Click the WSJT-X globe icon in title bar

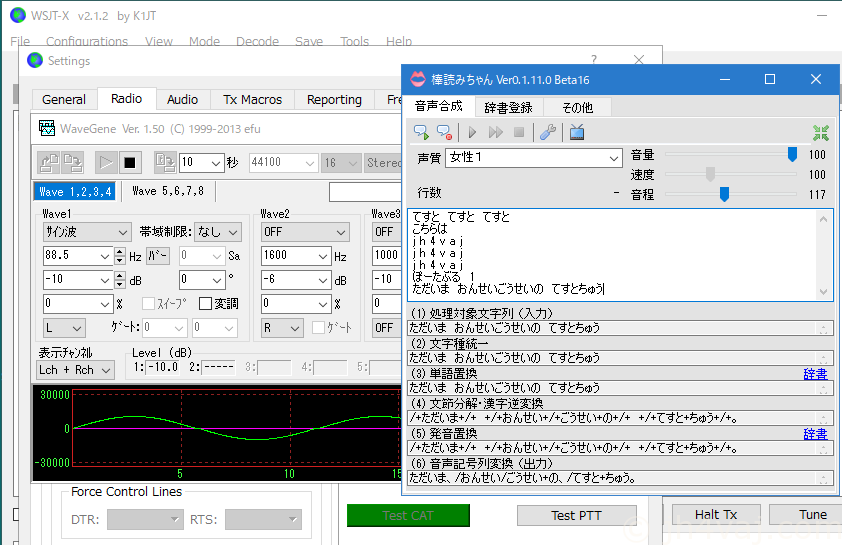pyautogui.click(x=18, y=16)
